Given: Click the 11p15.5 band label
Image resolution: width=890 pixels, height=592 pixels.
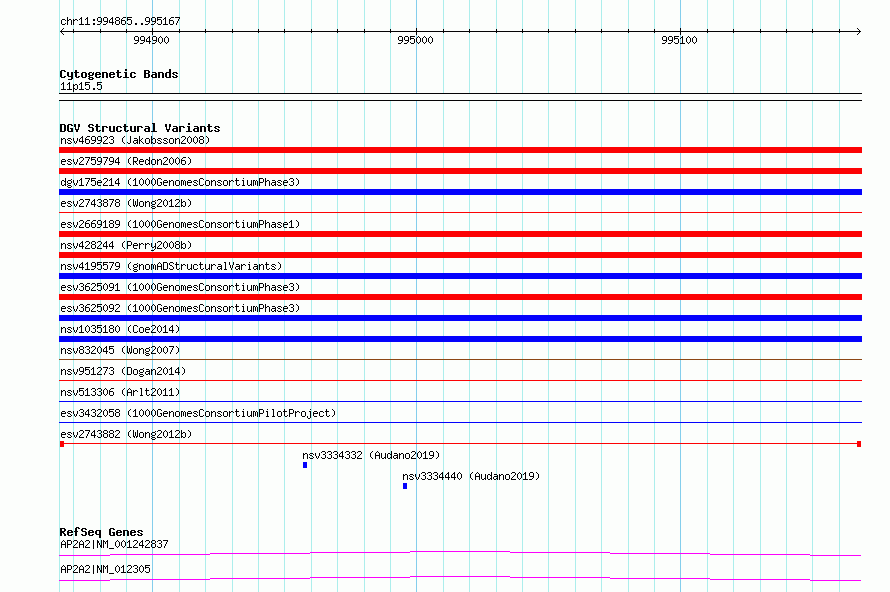Looking at the screenshot, I should (81, 86).
